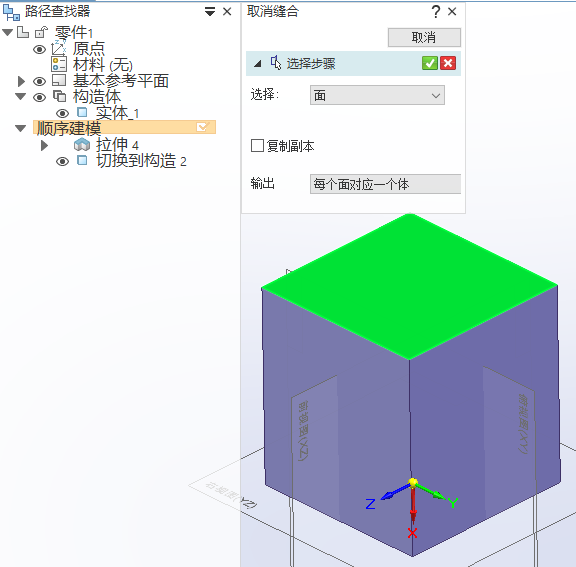Hide the 原点 origin with eye icon
576x567 pixels.
pos(39,49)
